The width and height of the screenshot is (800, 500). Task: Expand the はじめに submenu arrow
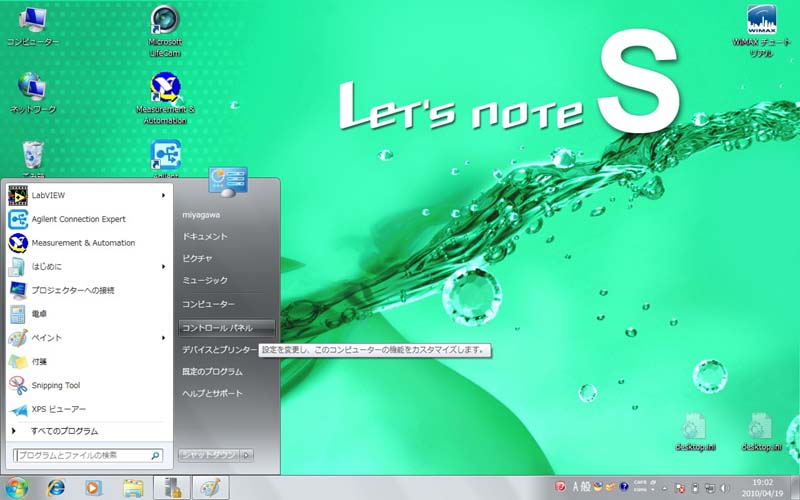[163, 266]
